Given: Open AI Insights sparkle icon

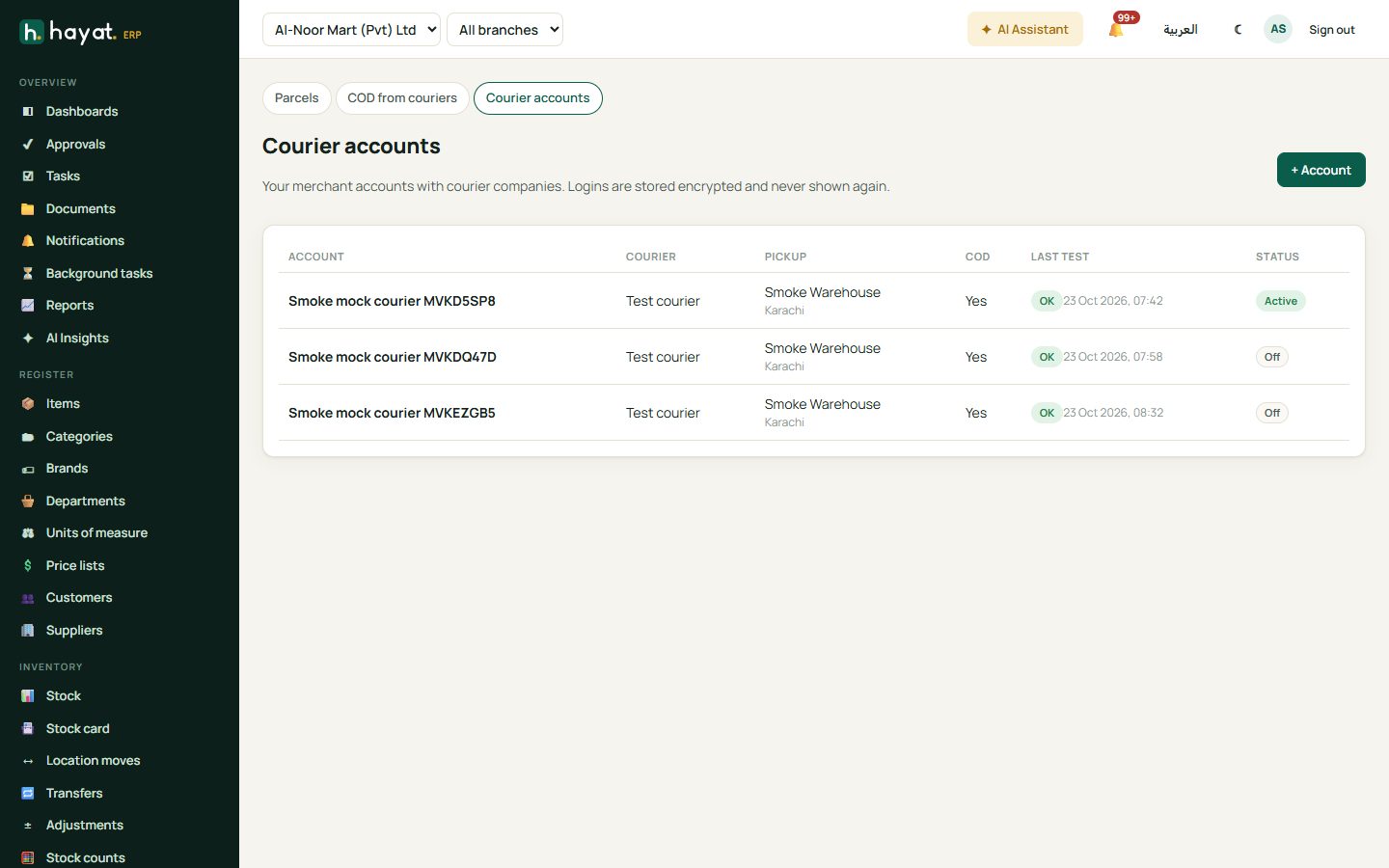Looking at the screenshot, I should coord(28,339).
